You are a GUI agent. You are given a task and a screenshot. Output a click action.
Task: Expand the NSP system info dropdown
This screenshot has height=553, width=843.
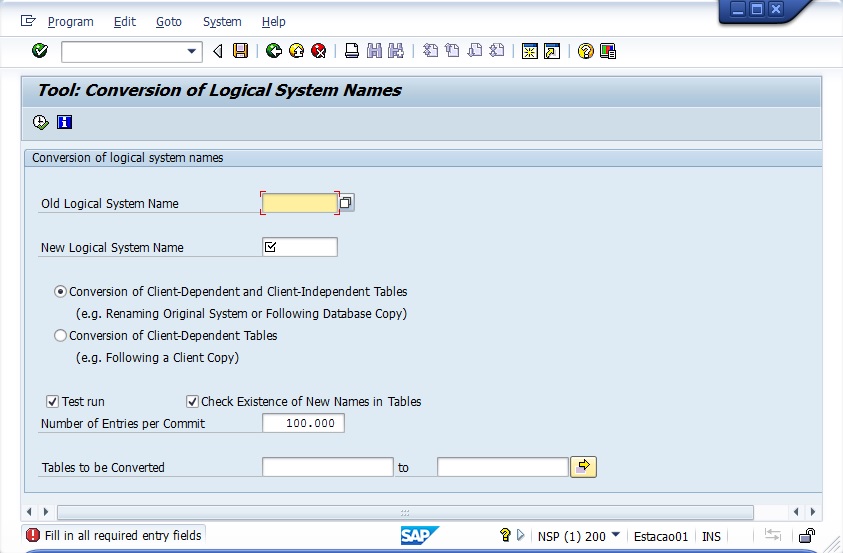coord(615,536)
